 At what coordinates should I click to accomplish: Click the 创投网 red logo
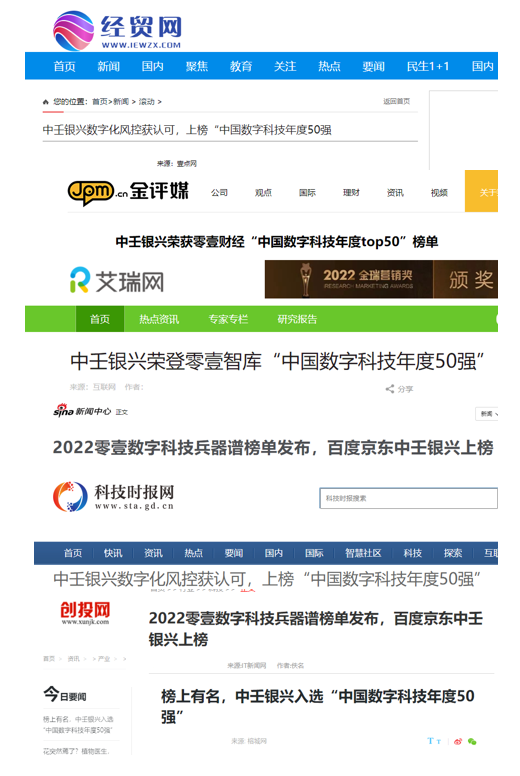pyautogui.click(x=85, y=613)
